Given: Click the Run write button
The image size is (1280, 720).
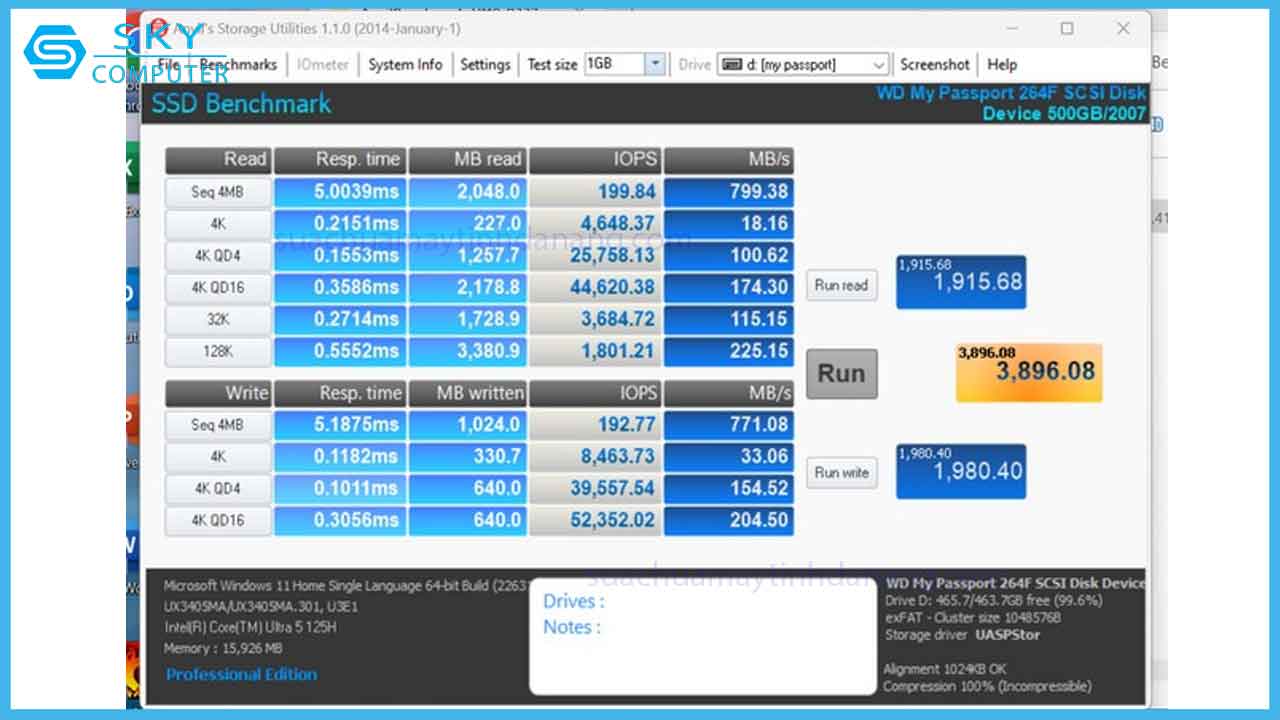Looking at the screenshot, I should pyautogui.click(x=841, y=472).
